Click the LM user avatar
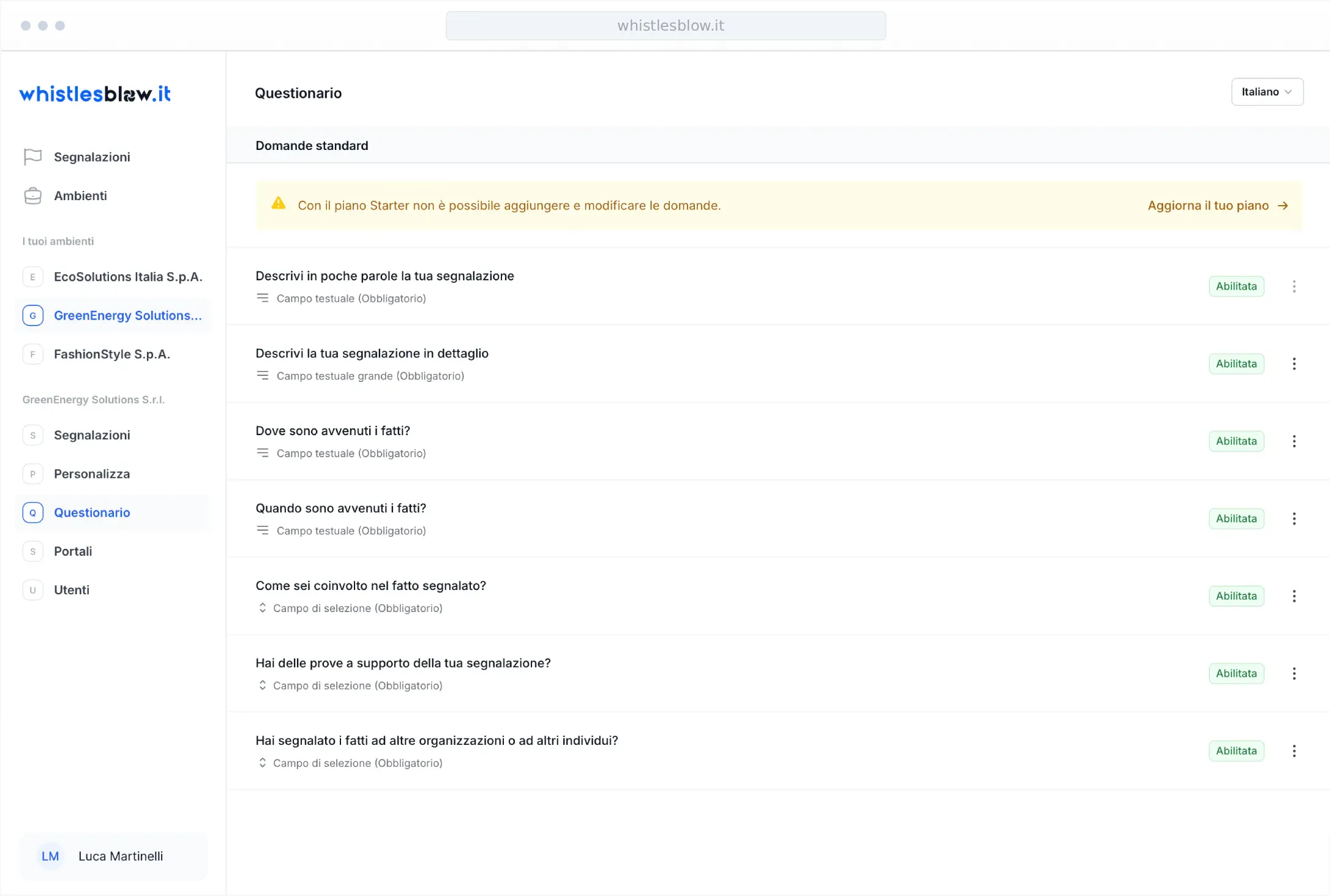The height and width of the screenshot is (896, 1331). pos(50,856)
